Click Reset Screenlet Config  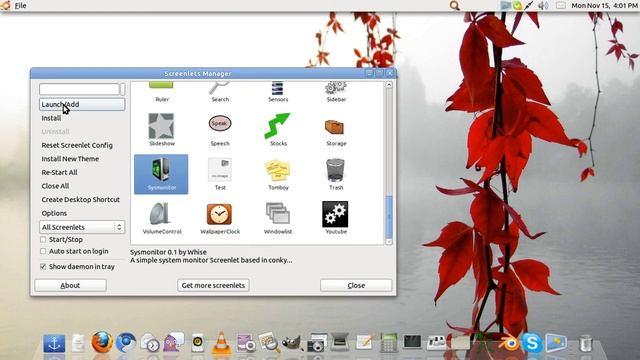click(x=77, y=145)
